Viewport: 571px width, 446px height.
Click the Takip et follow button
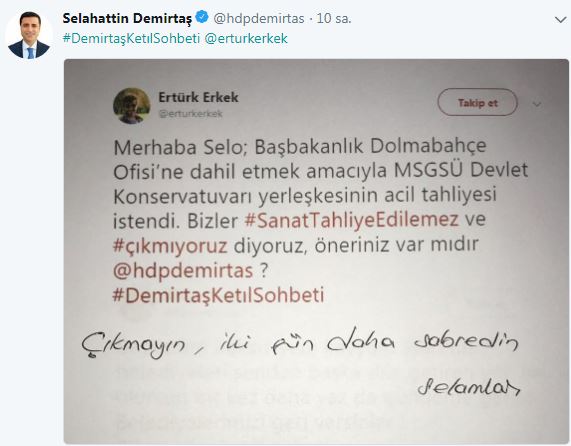(x=477, y=103)
